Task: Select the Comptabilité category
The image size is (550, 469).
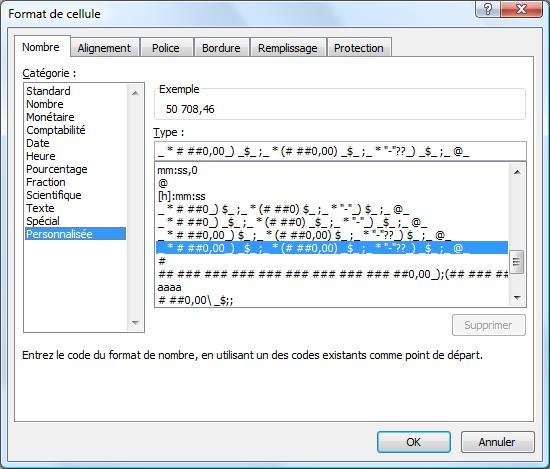Action: tap(56, 130)
